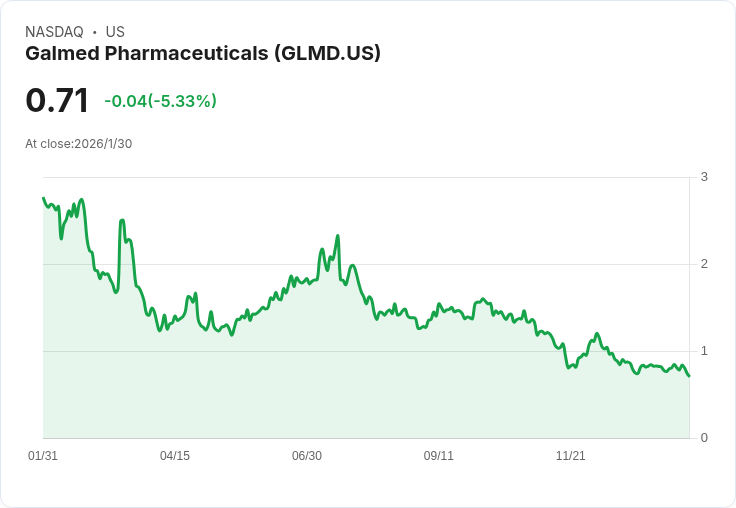Click the US market label

coord(115,32)
